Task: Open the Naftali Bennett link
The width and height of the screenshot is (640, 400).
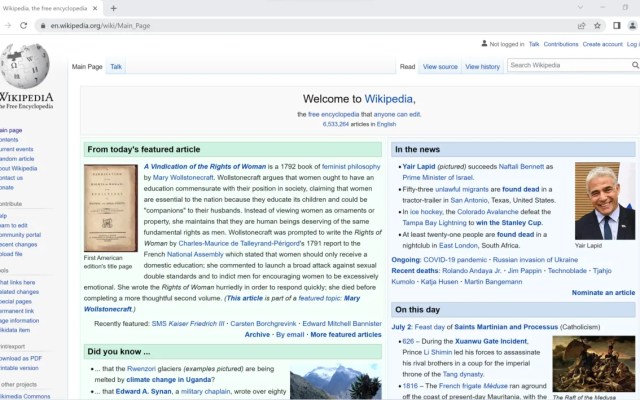Action: point(521,167)
